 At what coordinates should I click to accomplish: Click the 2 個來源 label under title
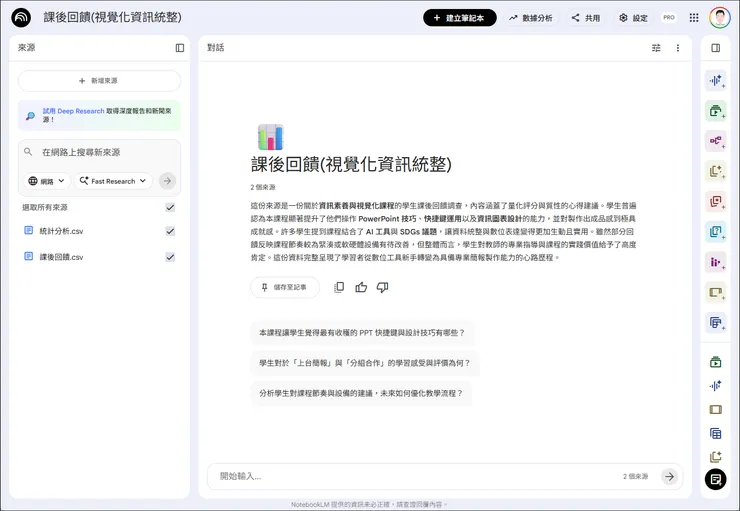[263, 187]
